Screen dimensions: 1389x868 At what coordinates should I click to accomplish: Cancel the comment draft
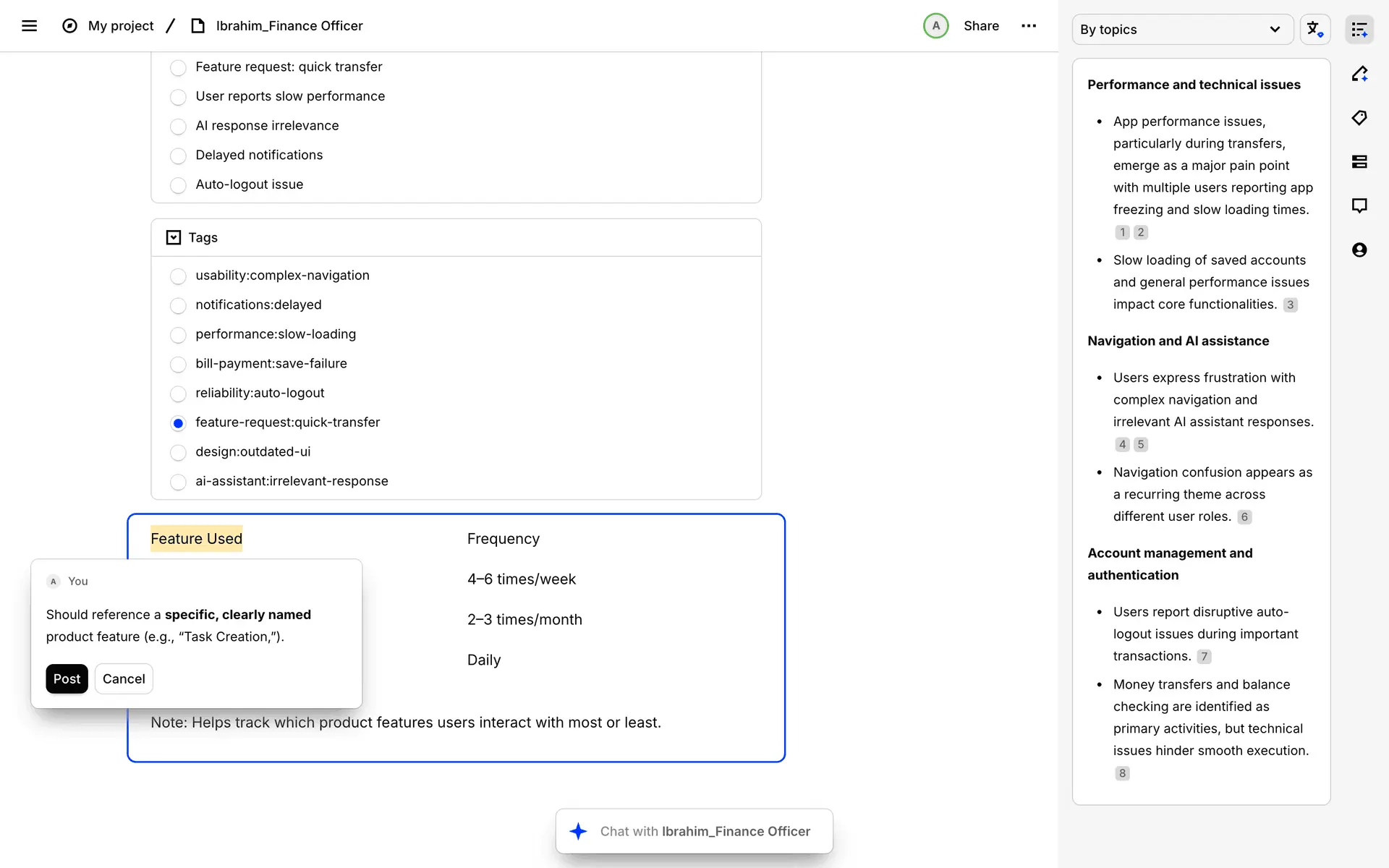coord(124,679)
